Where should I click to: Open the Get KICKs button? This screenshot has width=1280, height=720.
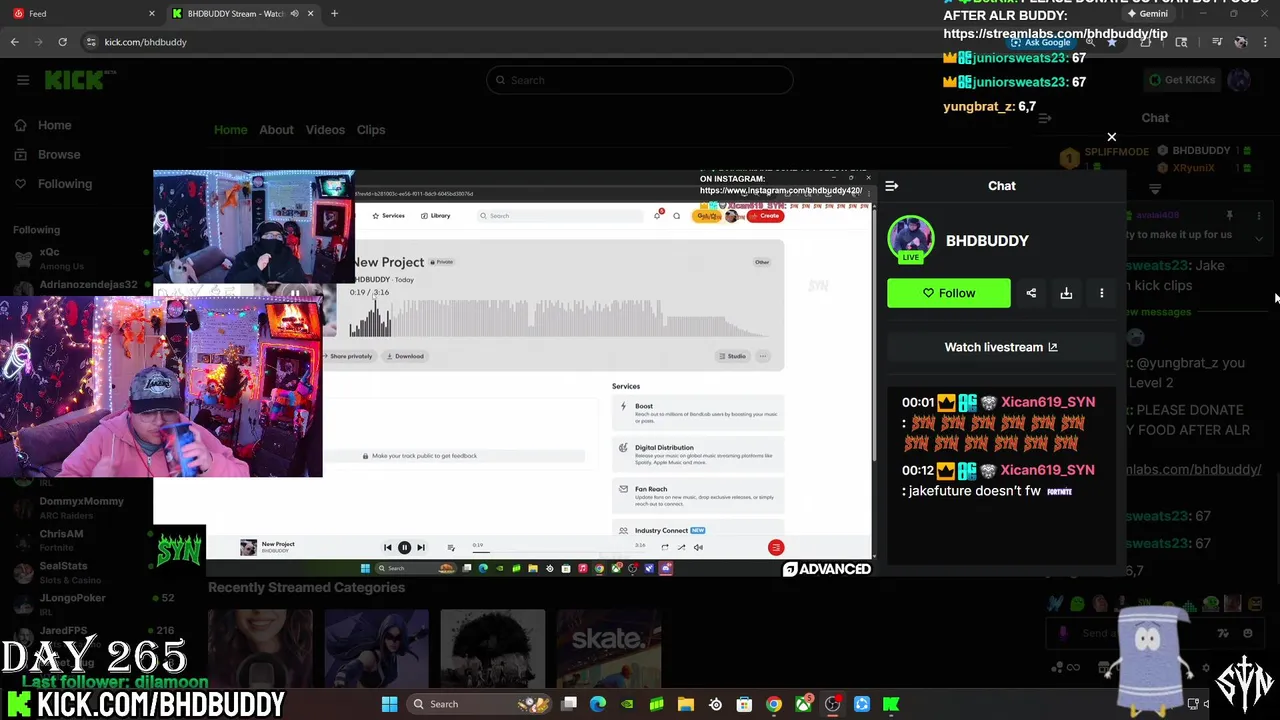click(1181, 80)
